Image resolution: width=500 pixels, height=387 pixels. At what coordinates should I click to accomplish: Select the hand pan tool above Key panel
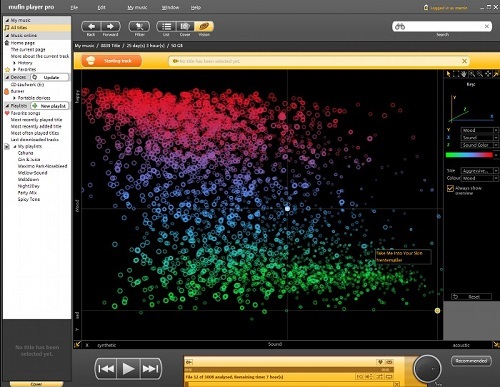click(x=464, y=74)
